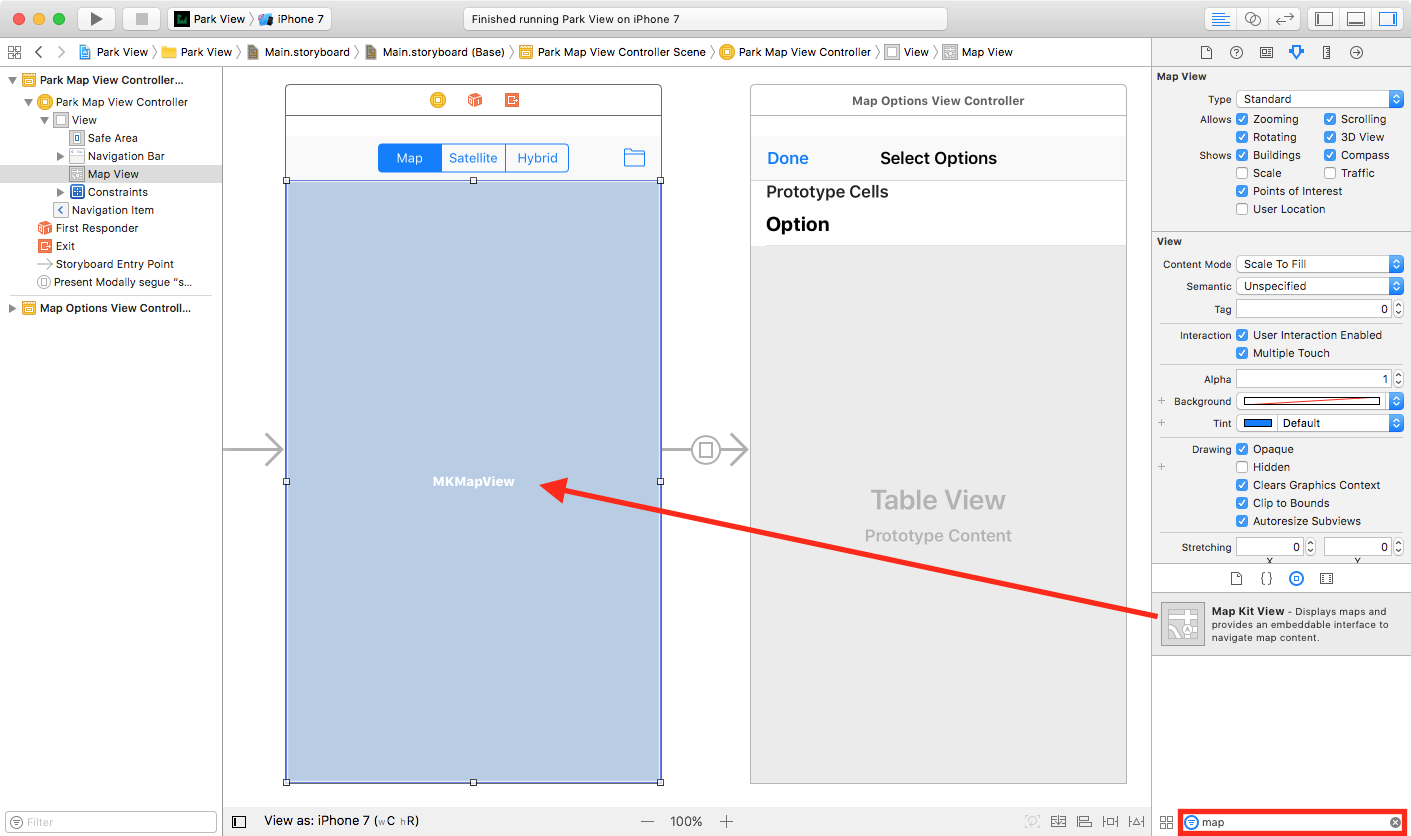1411x836 pixels.
Task: Check the User Location option
Action: point(1242,209)
